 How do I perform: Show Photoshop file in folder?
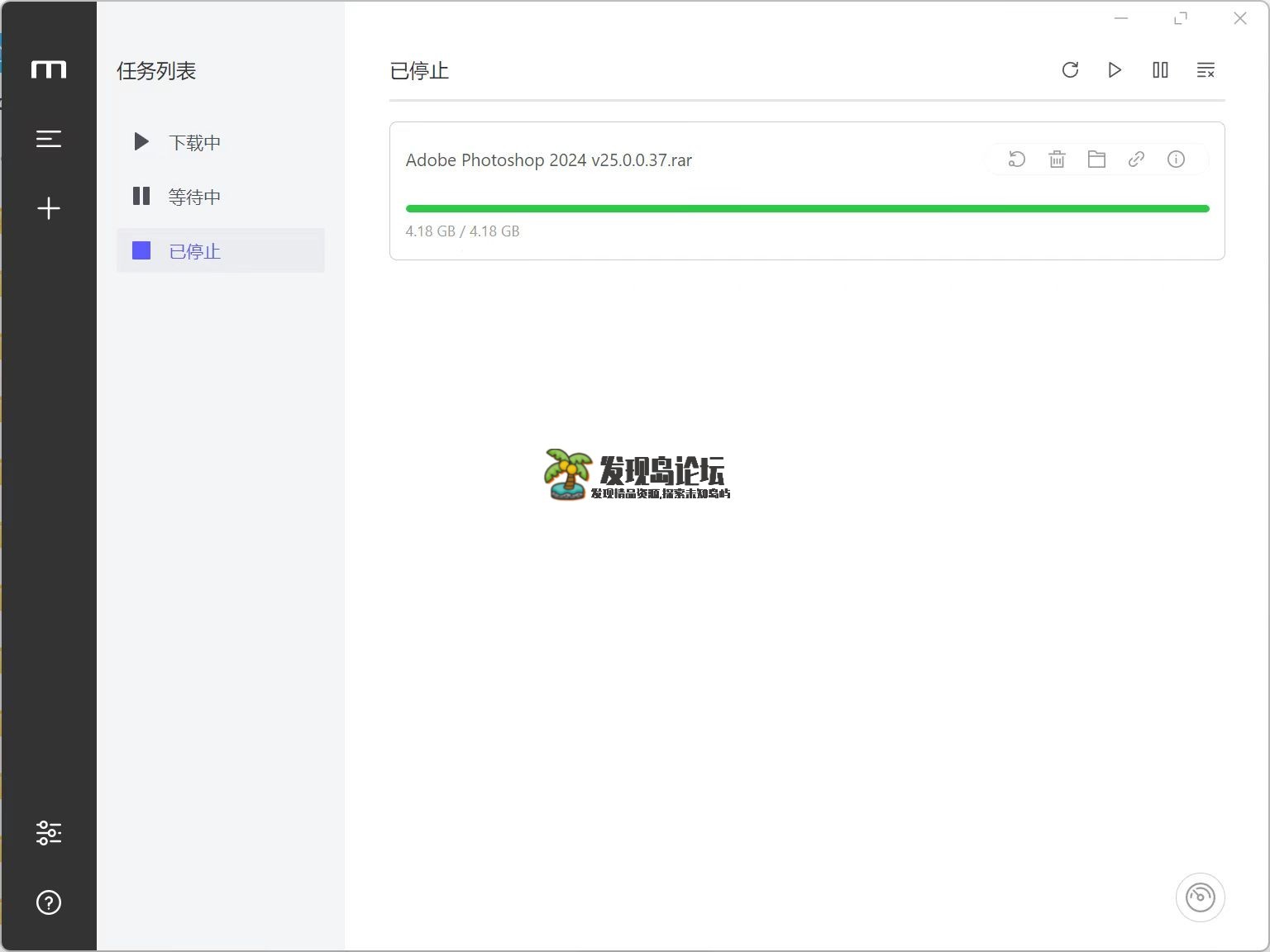pos(1096,159)
